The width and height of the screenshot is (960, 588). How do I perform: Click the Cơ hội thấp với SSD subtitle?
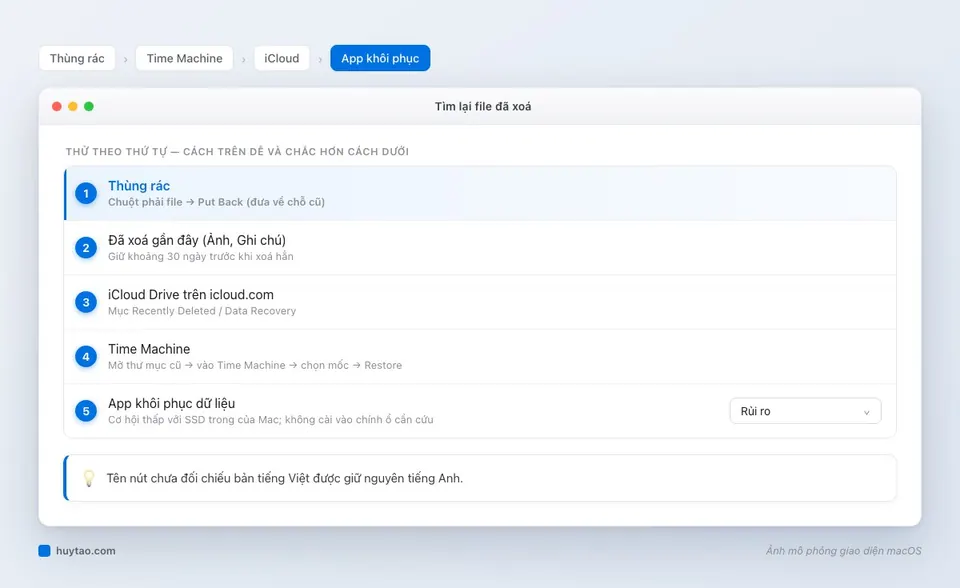tap(271, 420)
